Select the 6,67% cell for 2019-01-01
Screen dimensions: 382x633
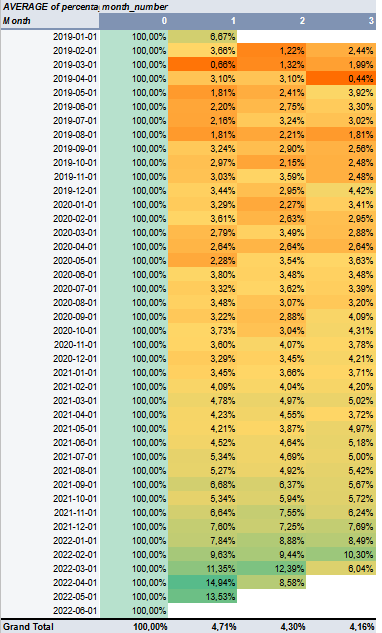pos(203,37)
